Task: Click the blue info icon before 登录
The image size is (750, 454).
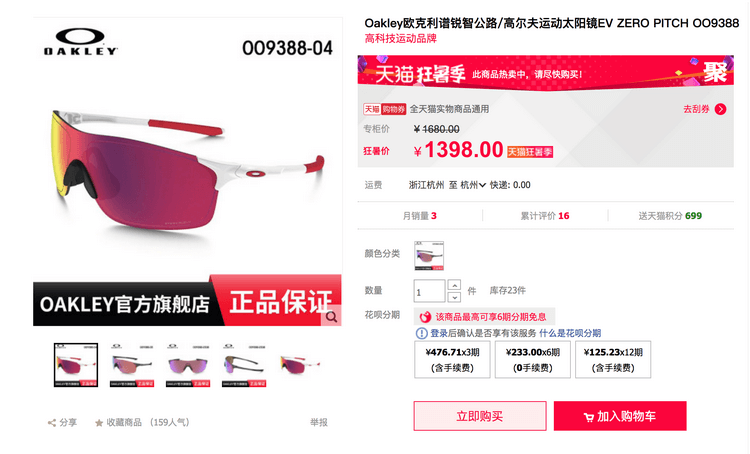Action: pos(421,333)
